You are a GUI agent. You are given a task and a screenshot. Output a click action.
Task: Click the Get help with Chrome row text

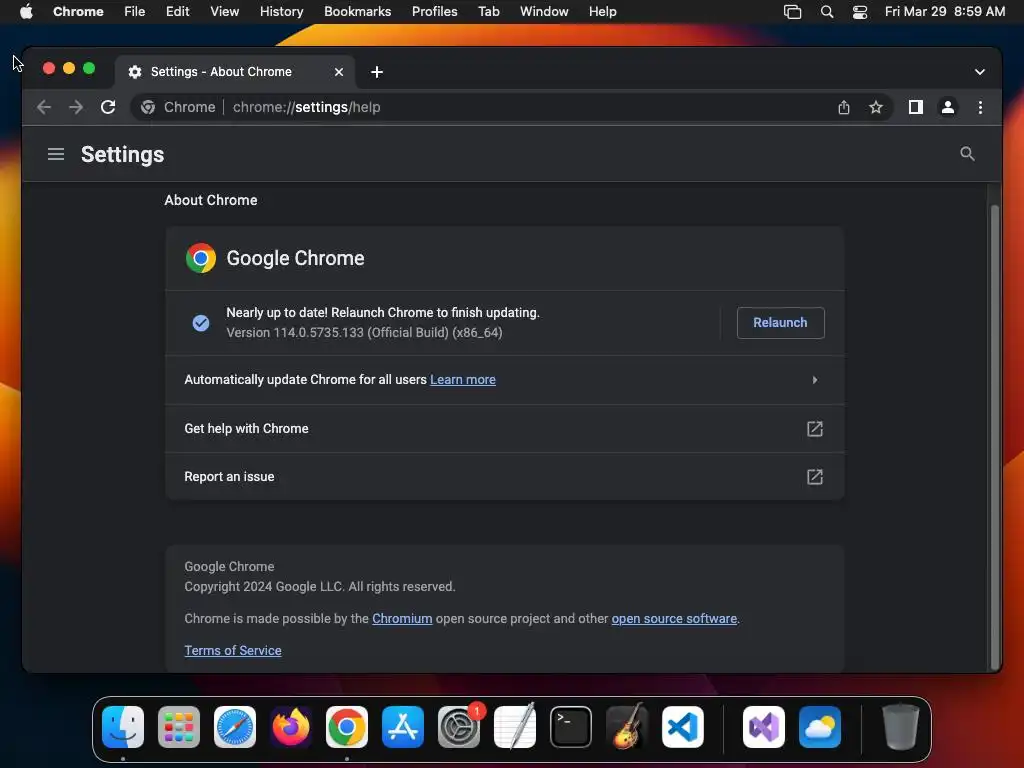(x=246, y=428)
